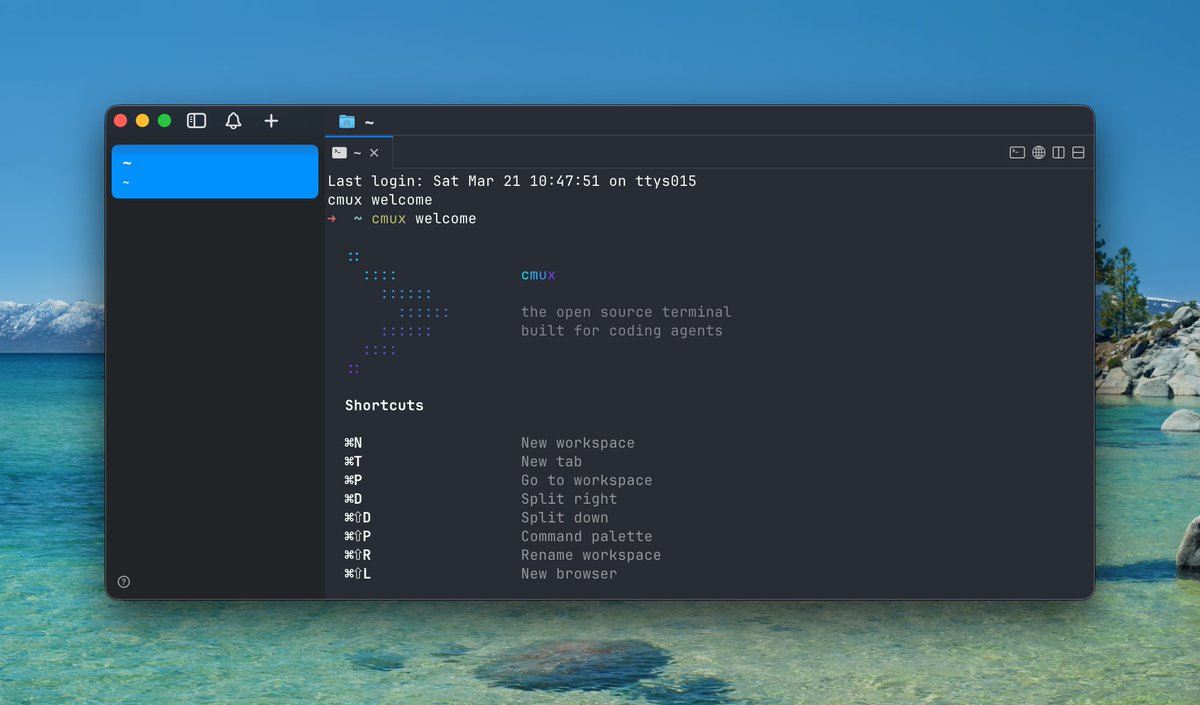The height and width of the screenshot is (705, 1200).
Task: Click the terminal icon in the tab
Action: pos(340,153)
